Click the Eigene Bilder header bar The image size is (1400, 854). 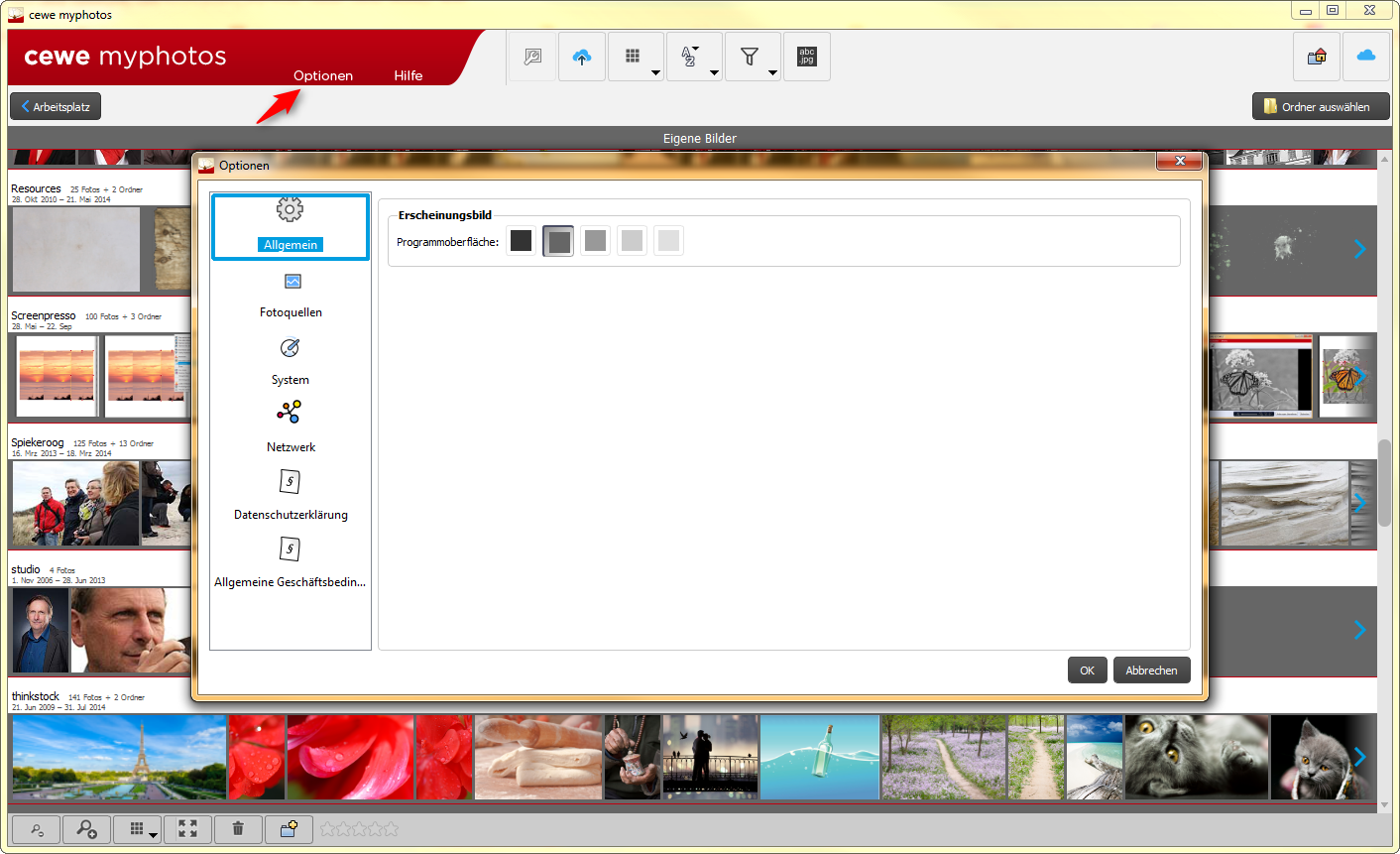[700, 138]
